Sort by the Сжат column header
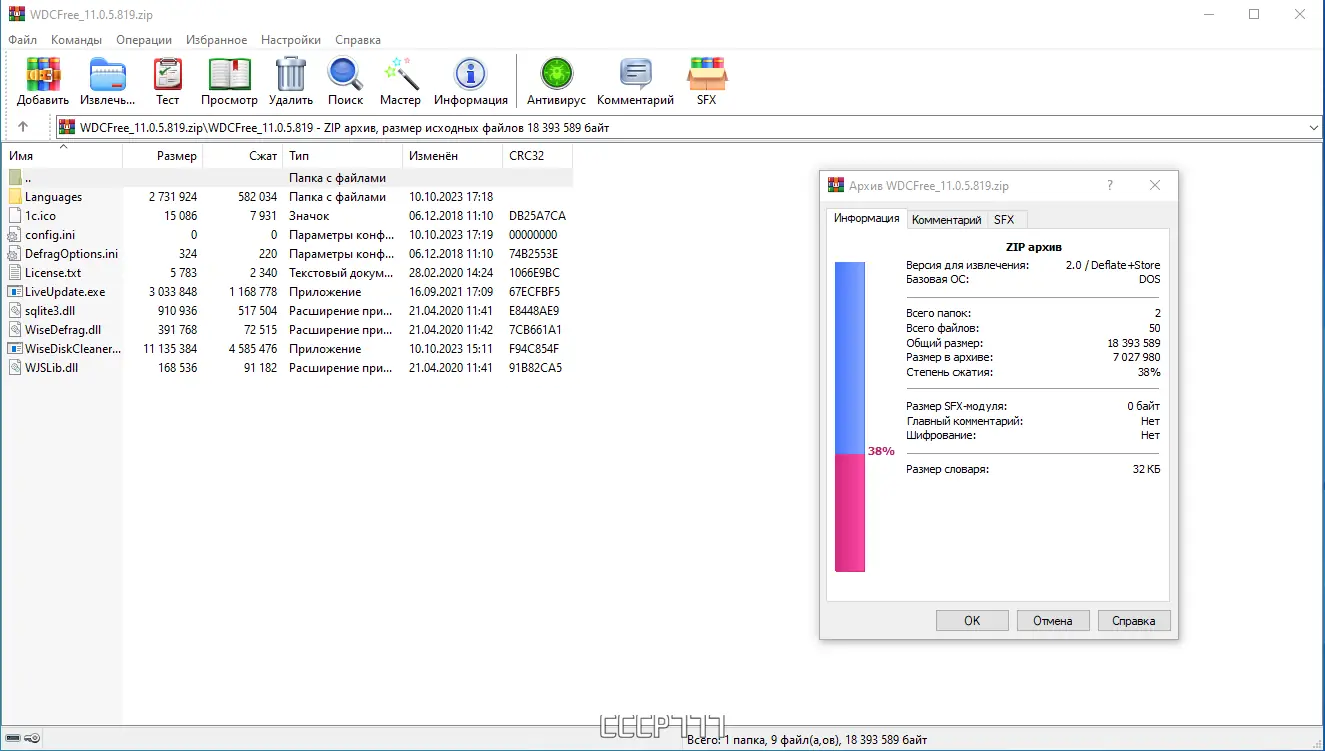The image size is (1325, 751). click(243, 156)
